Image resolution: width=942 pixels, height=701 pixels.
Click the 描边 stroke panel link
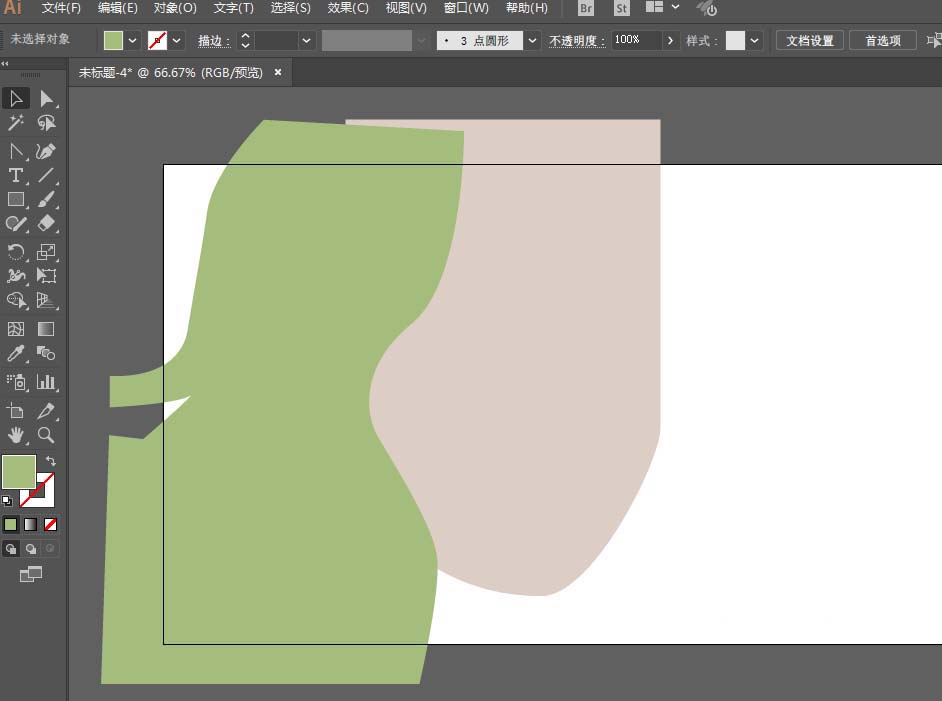tap(214, 40)
